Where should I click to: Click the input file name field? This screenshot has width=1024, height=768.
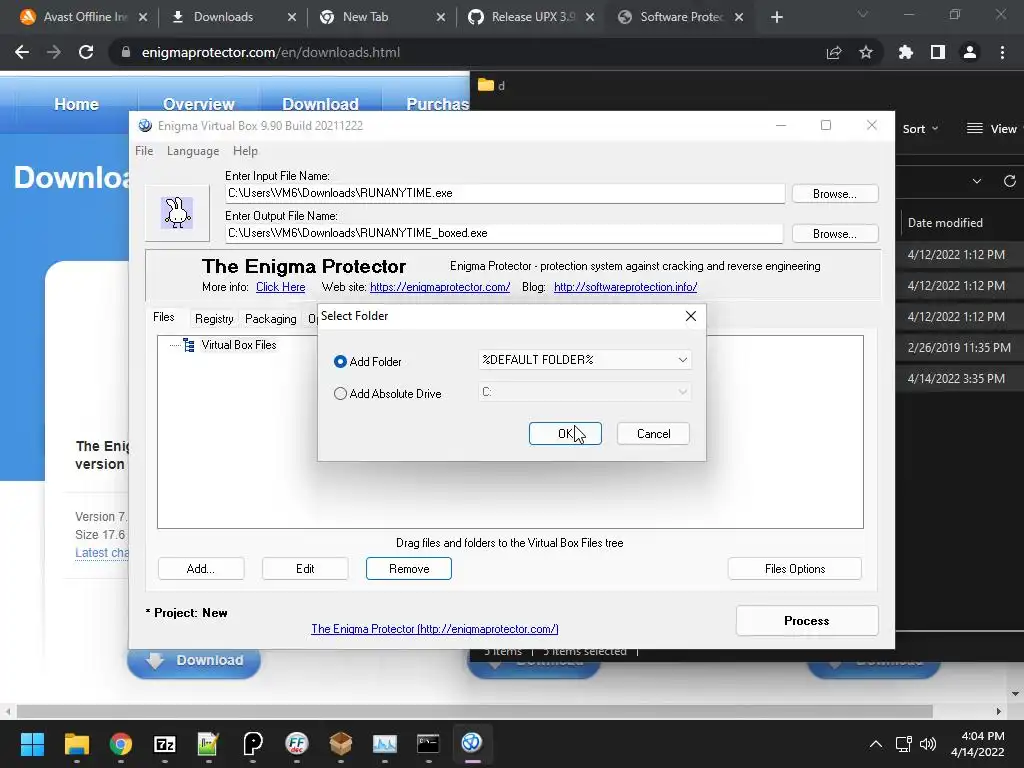coord(505,193)
